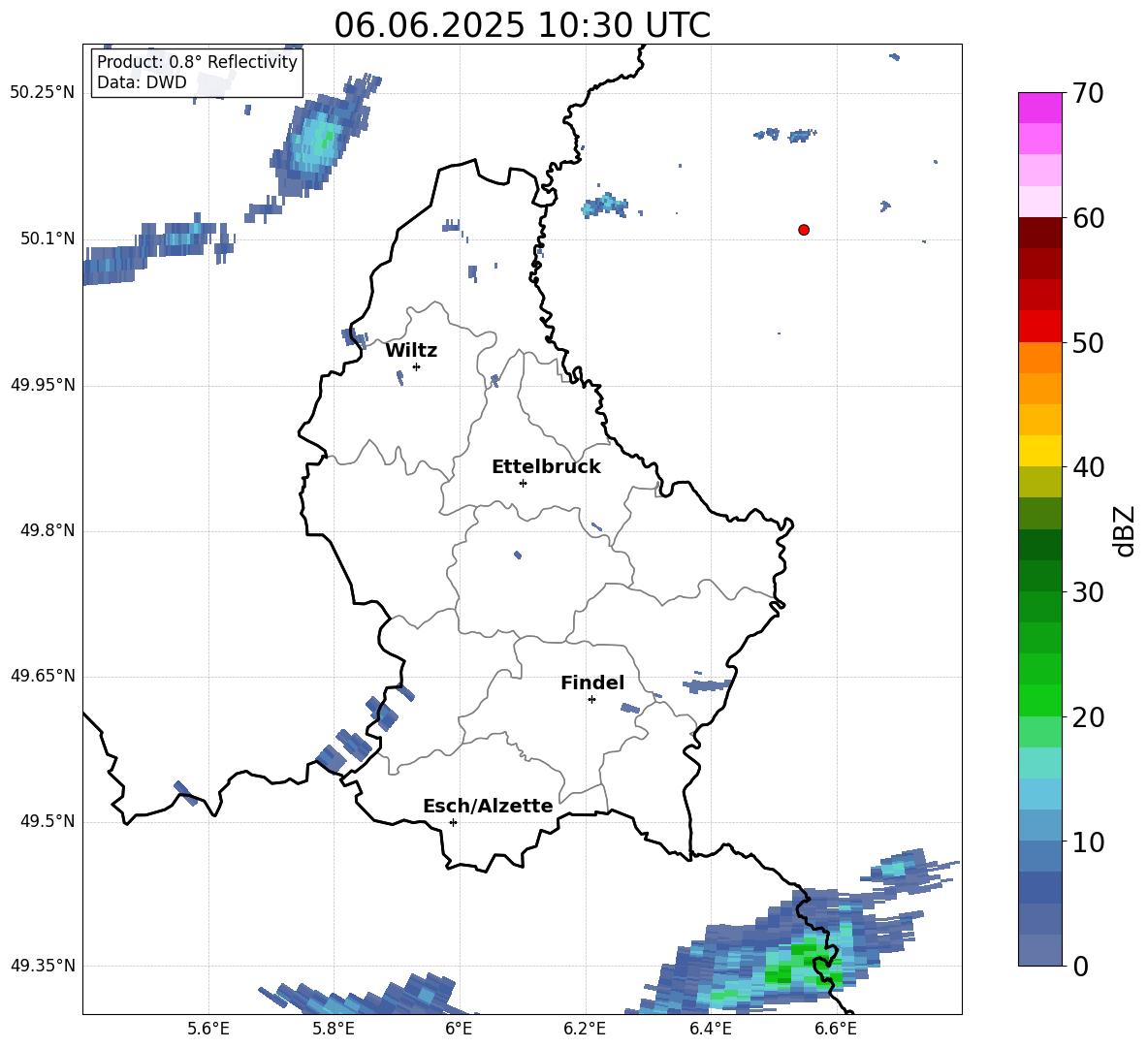1148x1048 pixels.
Task: Click the Wiltz city label
Action: point(411,351)
